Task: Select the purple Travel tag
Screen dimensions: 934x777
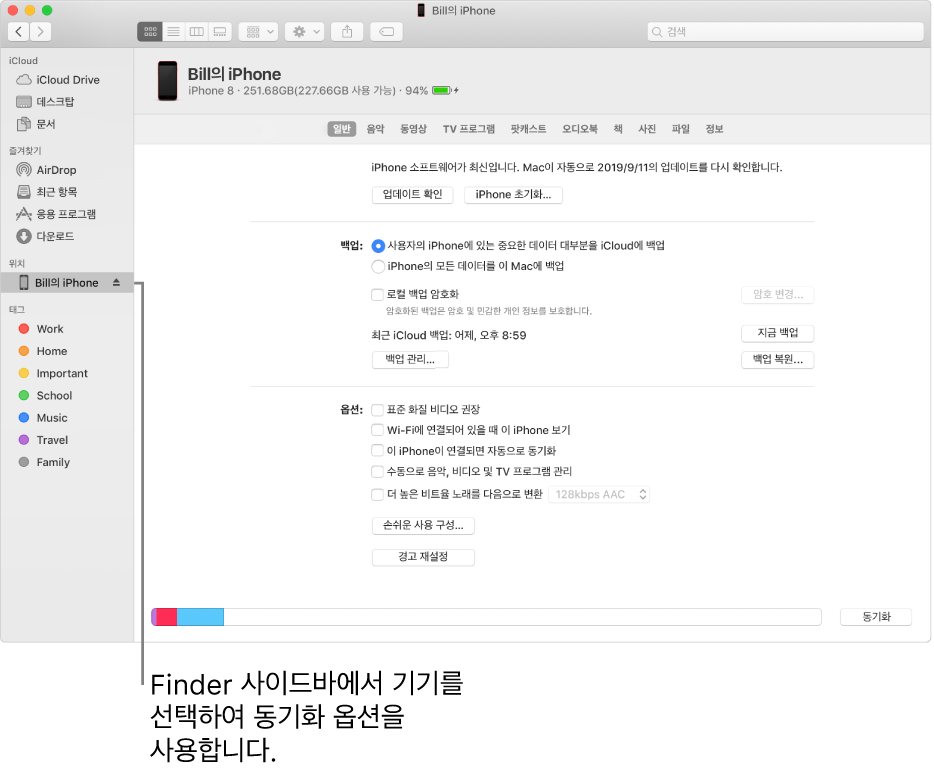Action: (67, 440)
